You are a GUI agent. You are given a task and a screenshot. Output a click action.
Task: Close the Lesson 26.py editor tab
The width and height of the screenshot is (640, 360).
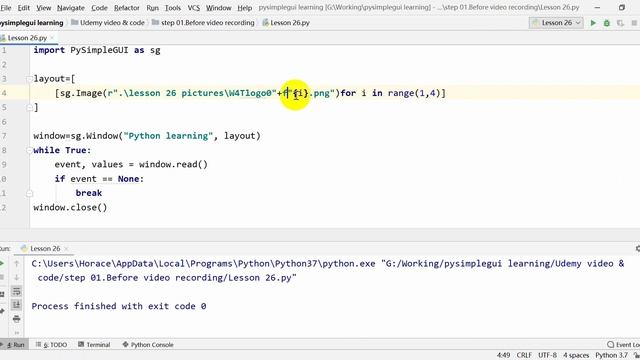[52, 38]
